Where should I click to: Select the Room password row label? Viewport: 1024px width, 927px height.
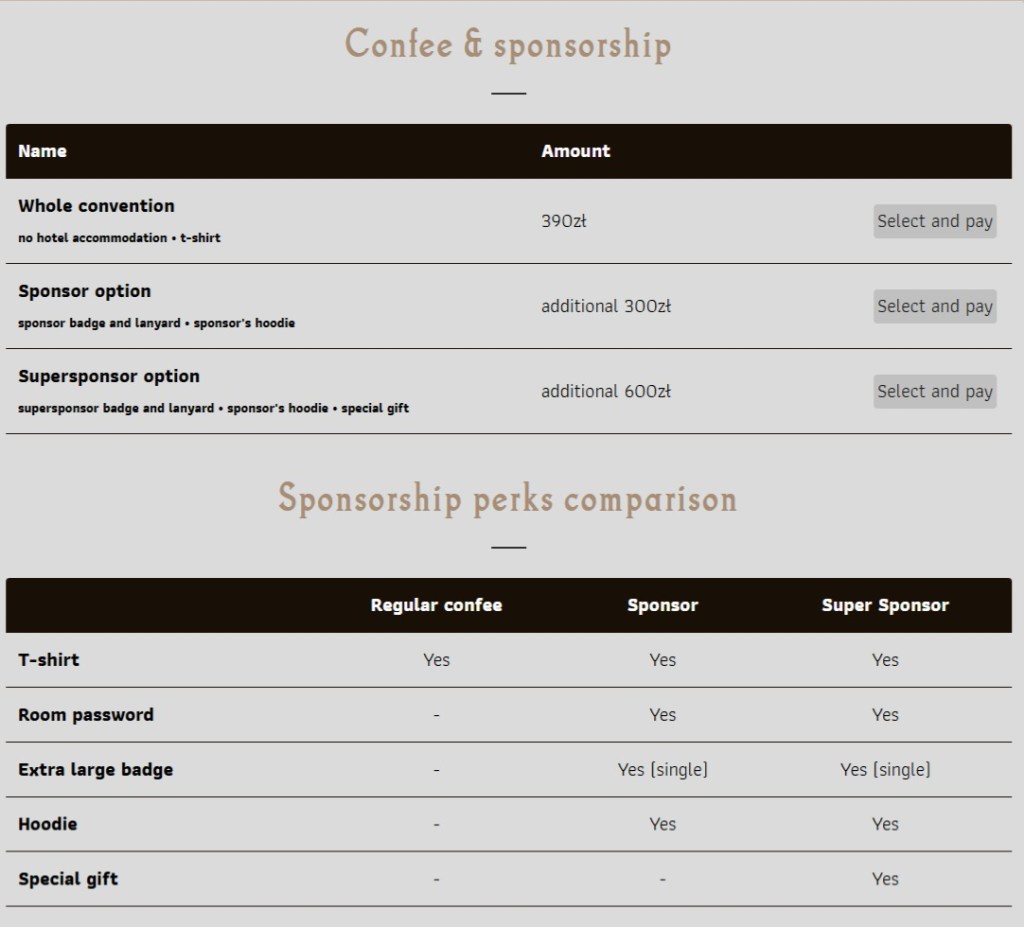[85, 715]
